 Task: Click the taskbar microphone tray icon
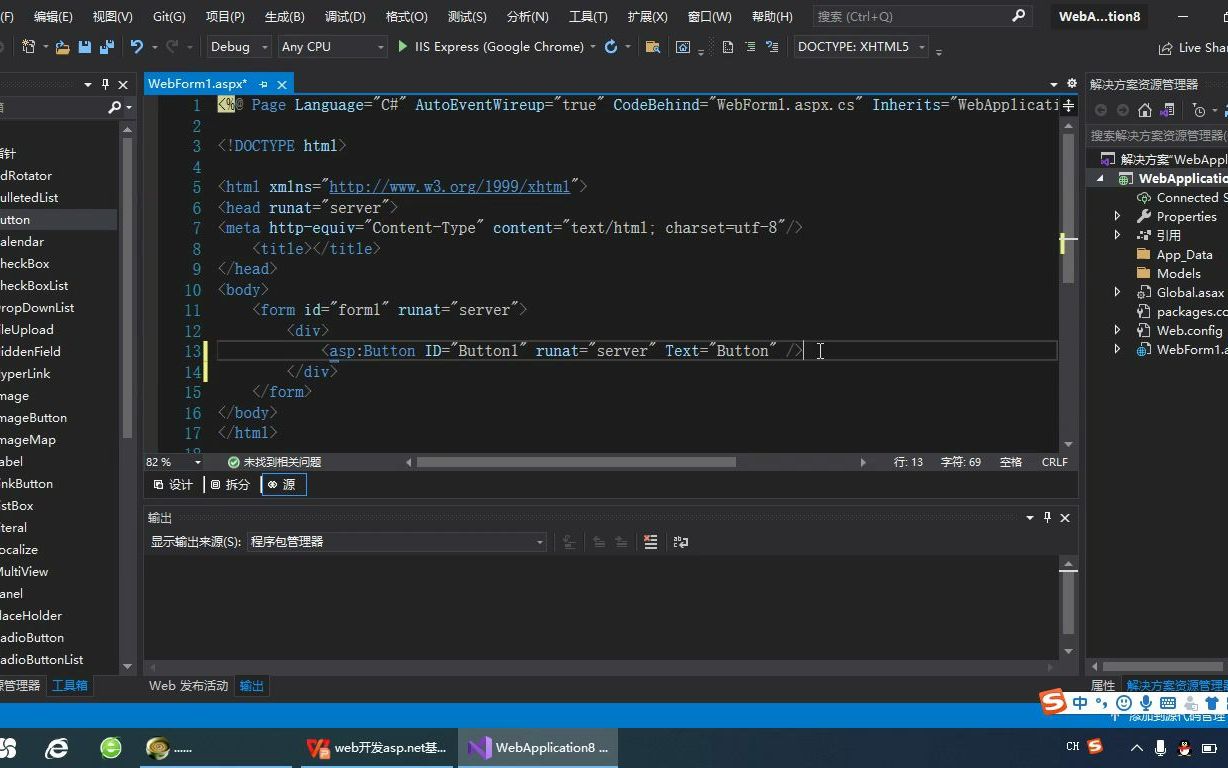pyautogui.click(x=1161, y=747)
